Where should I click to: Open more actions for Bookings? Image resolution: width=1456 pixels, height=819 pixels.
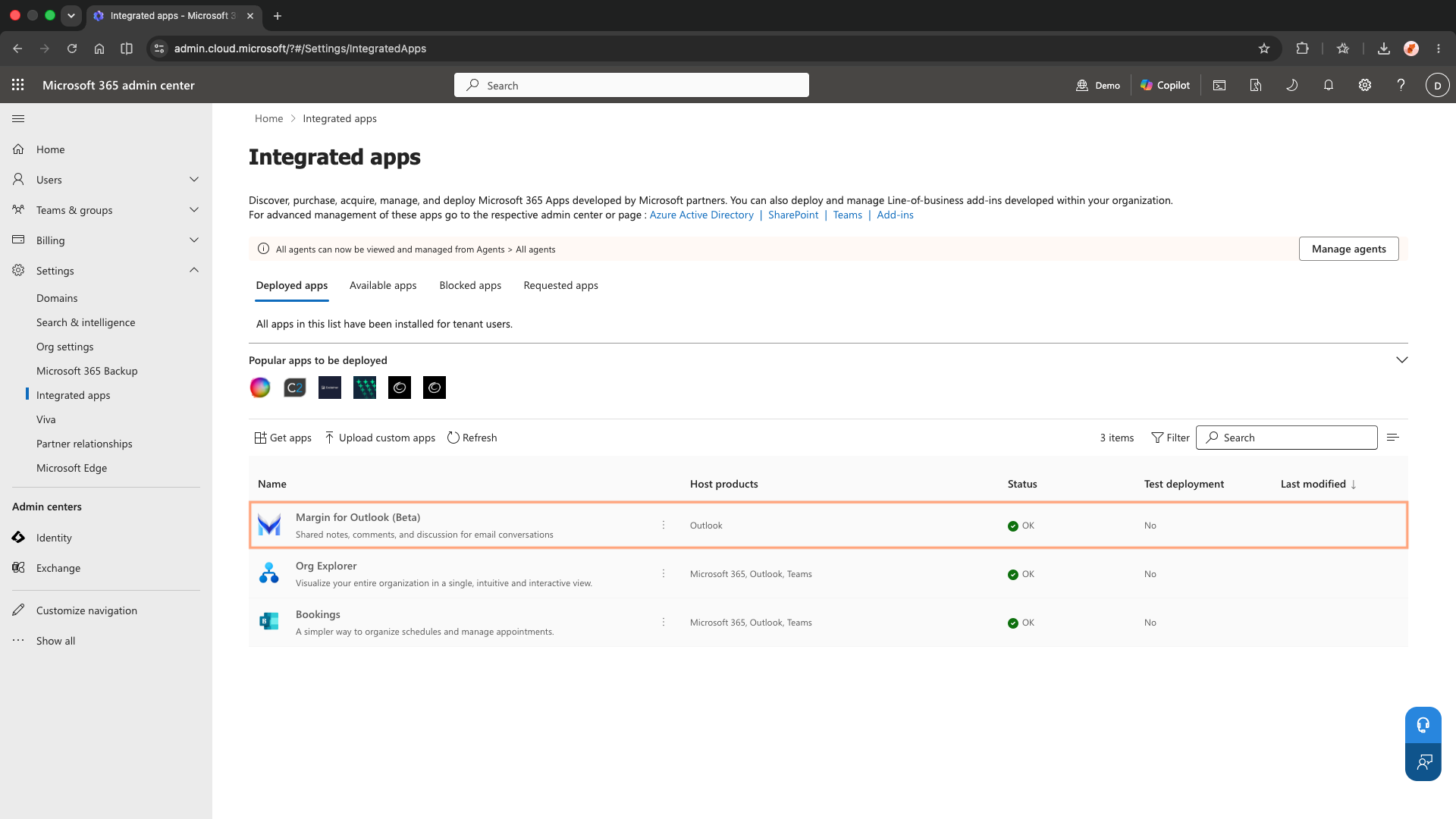(x=664, y=622)
